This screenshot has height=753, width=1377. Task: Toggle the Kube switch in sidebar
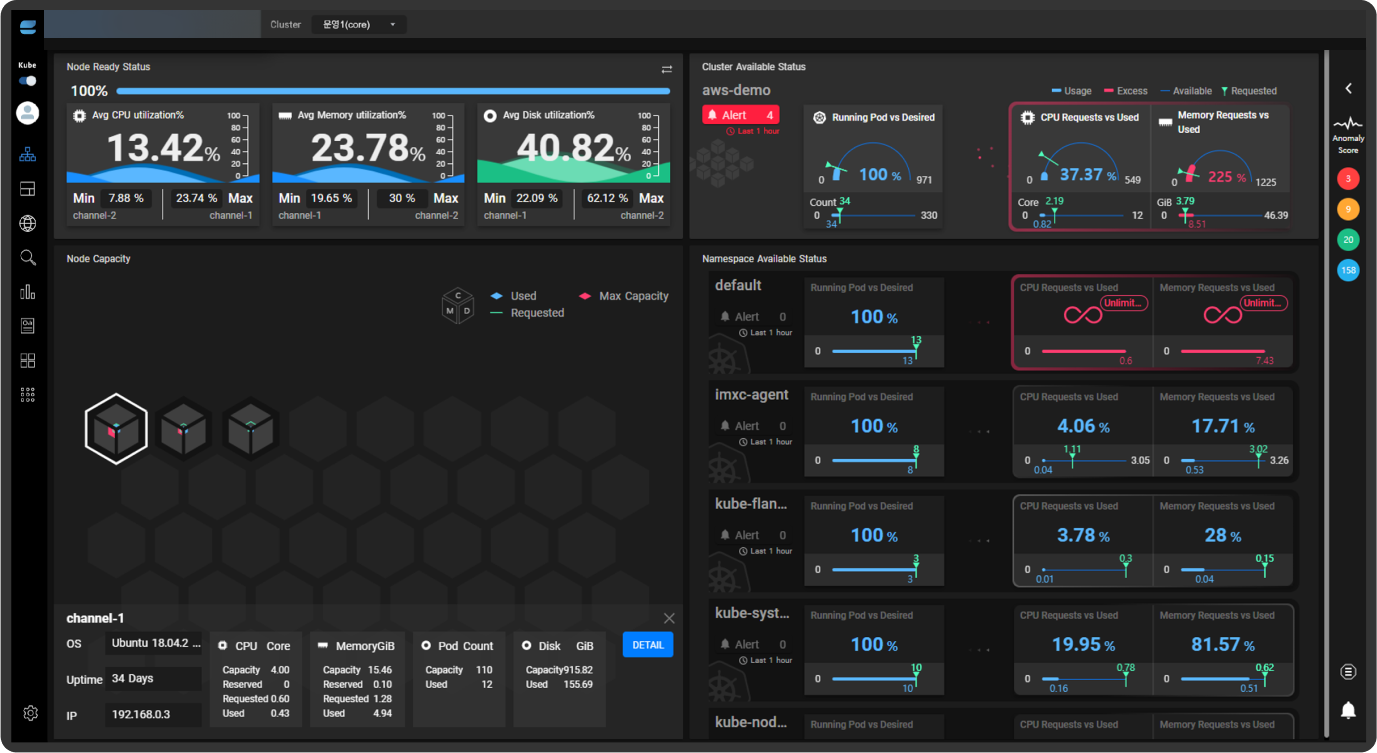[27, 81]
